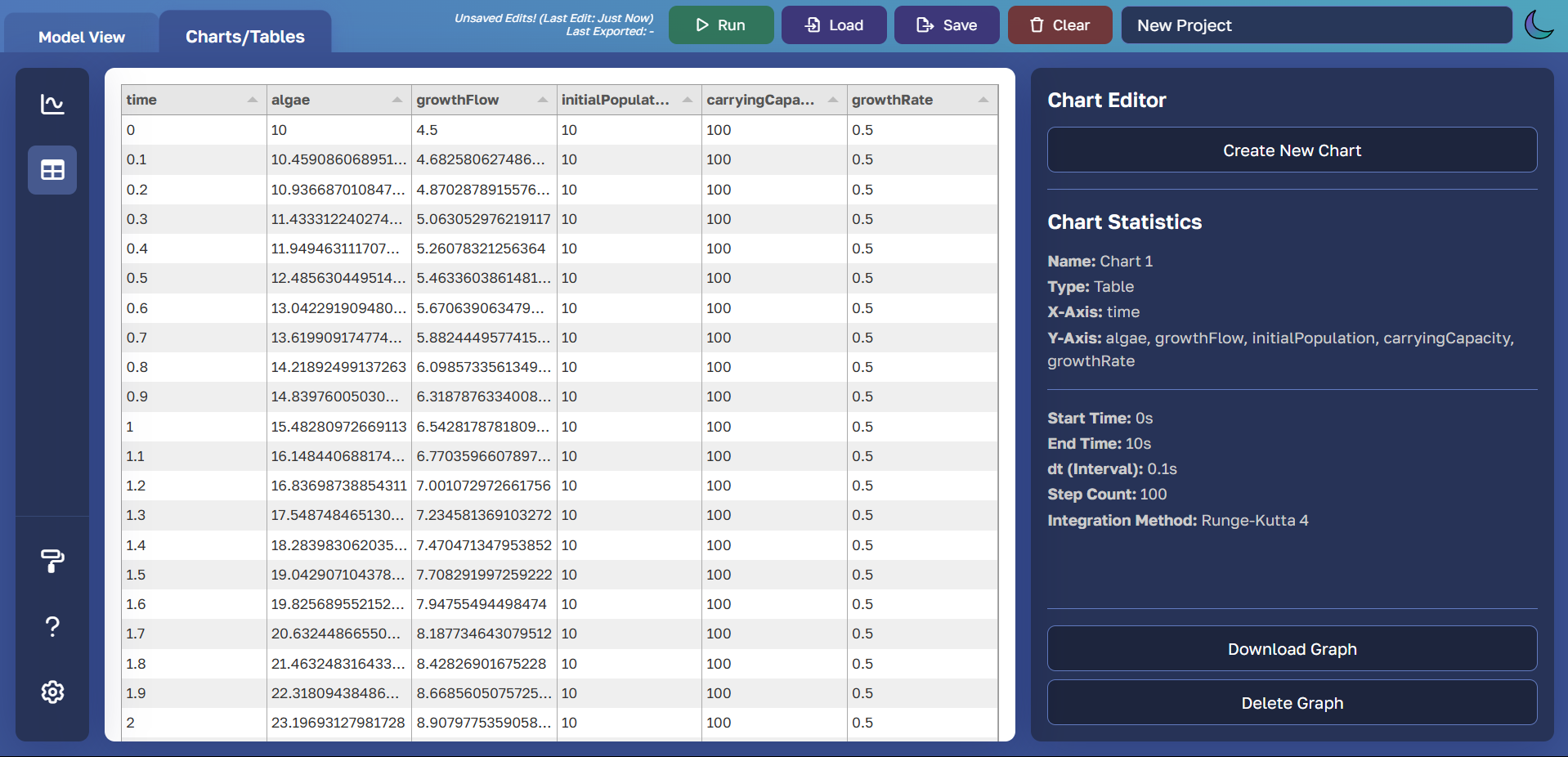Toggle dark mode moon icon
The width and height of the screenshot is (1568, 757).
pos(1539,25)
